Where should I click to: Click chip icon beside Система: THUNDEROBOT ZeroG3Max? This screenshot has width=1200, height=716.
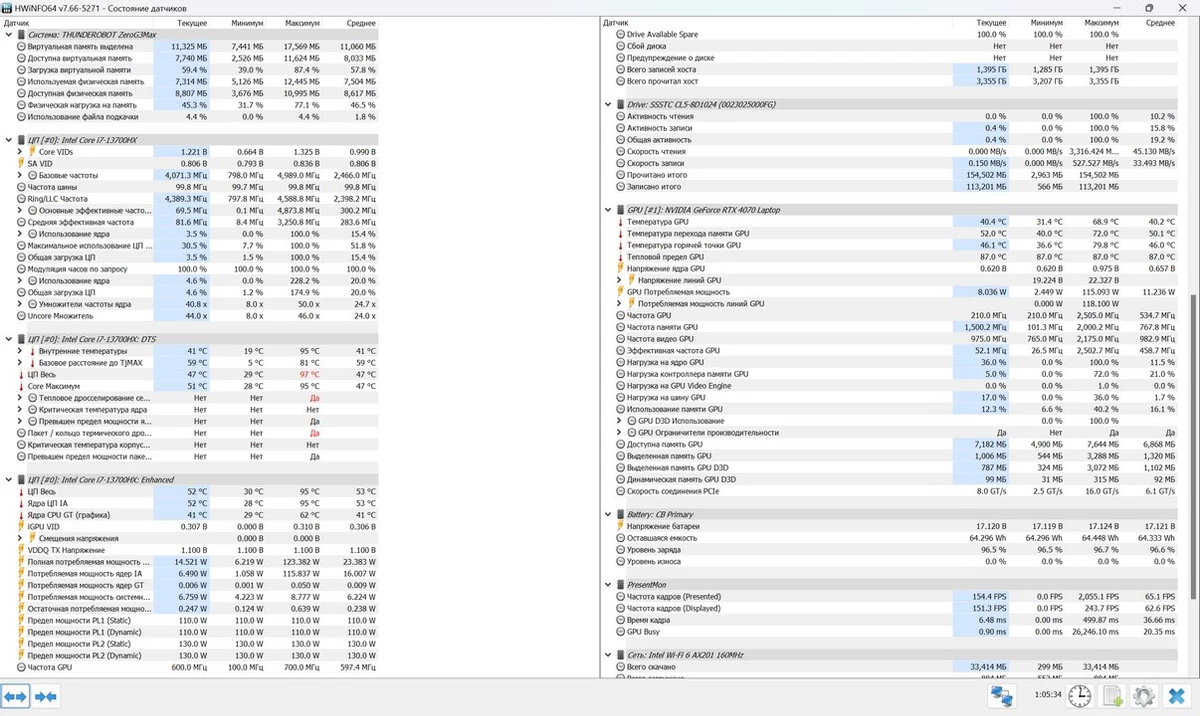(21, 34)
